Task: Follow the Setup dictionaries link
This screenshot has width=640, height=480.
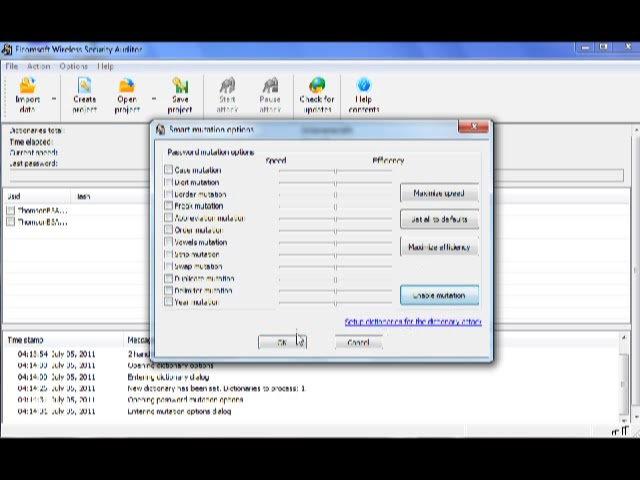Action: coord(413,322)
